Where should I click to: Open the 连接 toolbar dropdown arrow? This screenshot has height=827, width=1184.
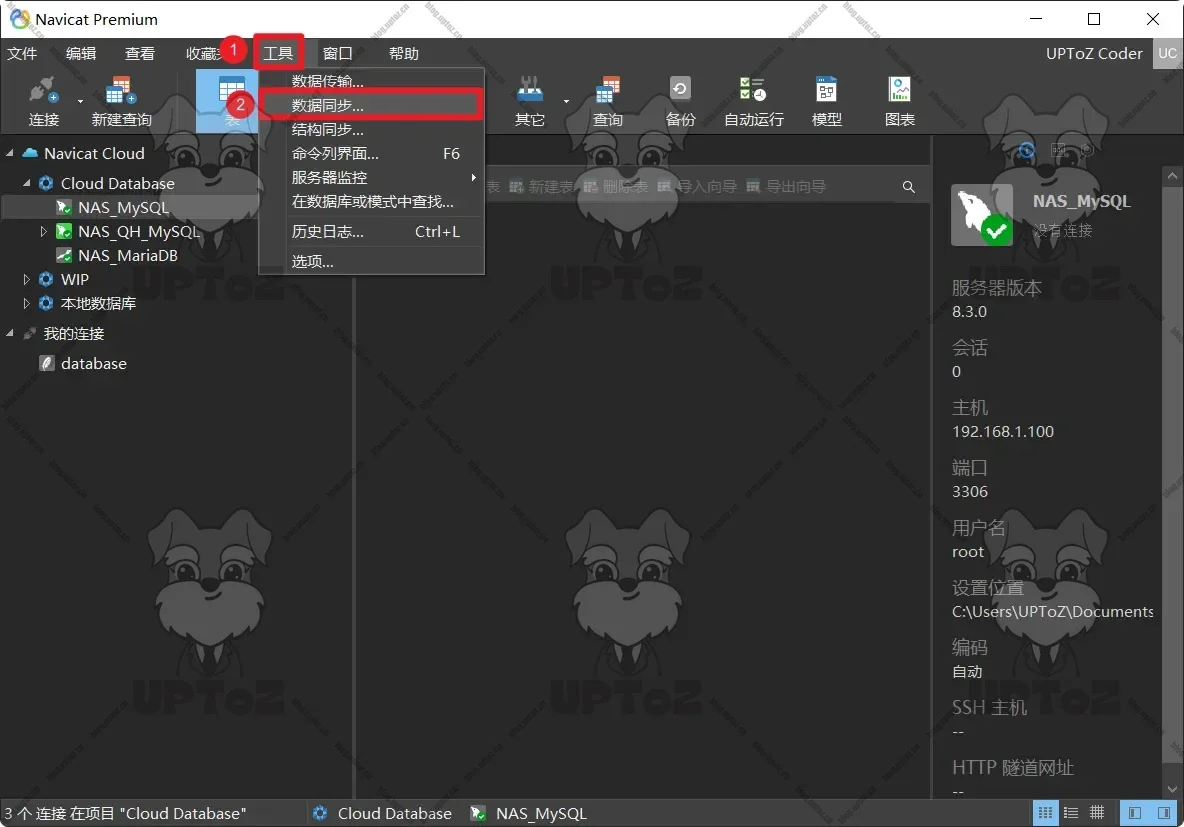pyautogui.click(x=80, y=101)
